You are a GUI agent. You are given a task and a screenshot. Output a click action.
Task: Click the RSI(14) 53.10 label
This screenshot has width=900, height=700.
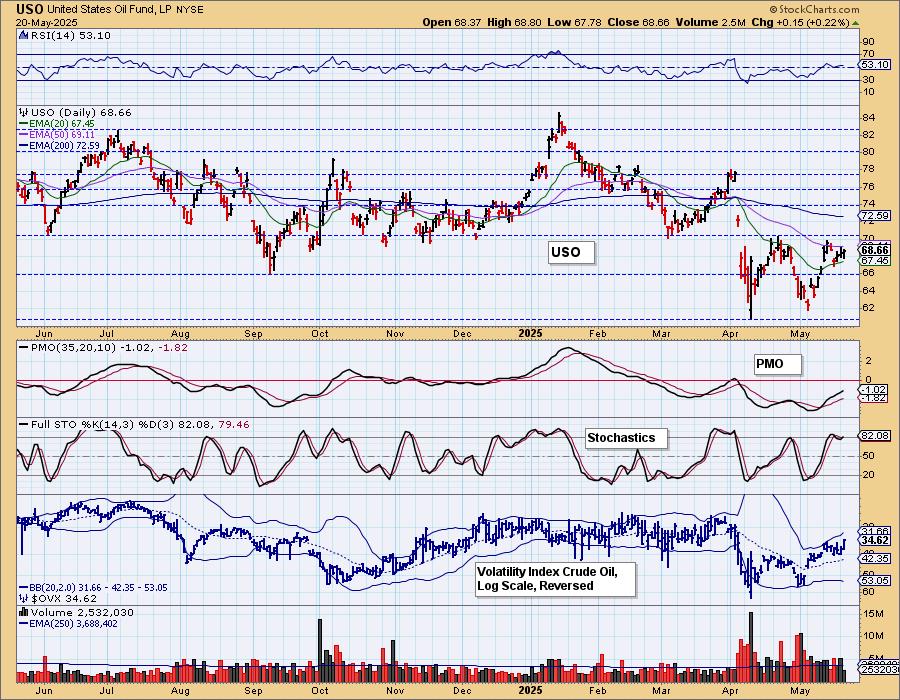[70, 35]
